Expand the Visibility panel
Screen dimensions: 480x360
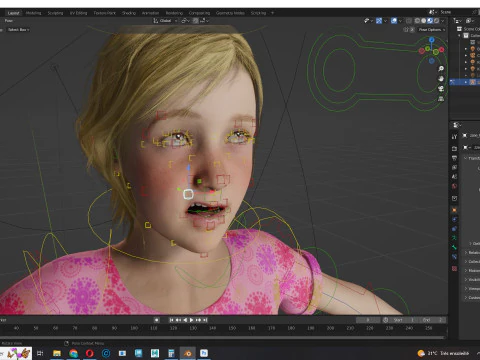472,279
